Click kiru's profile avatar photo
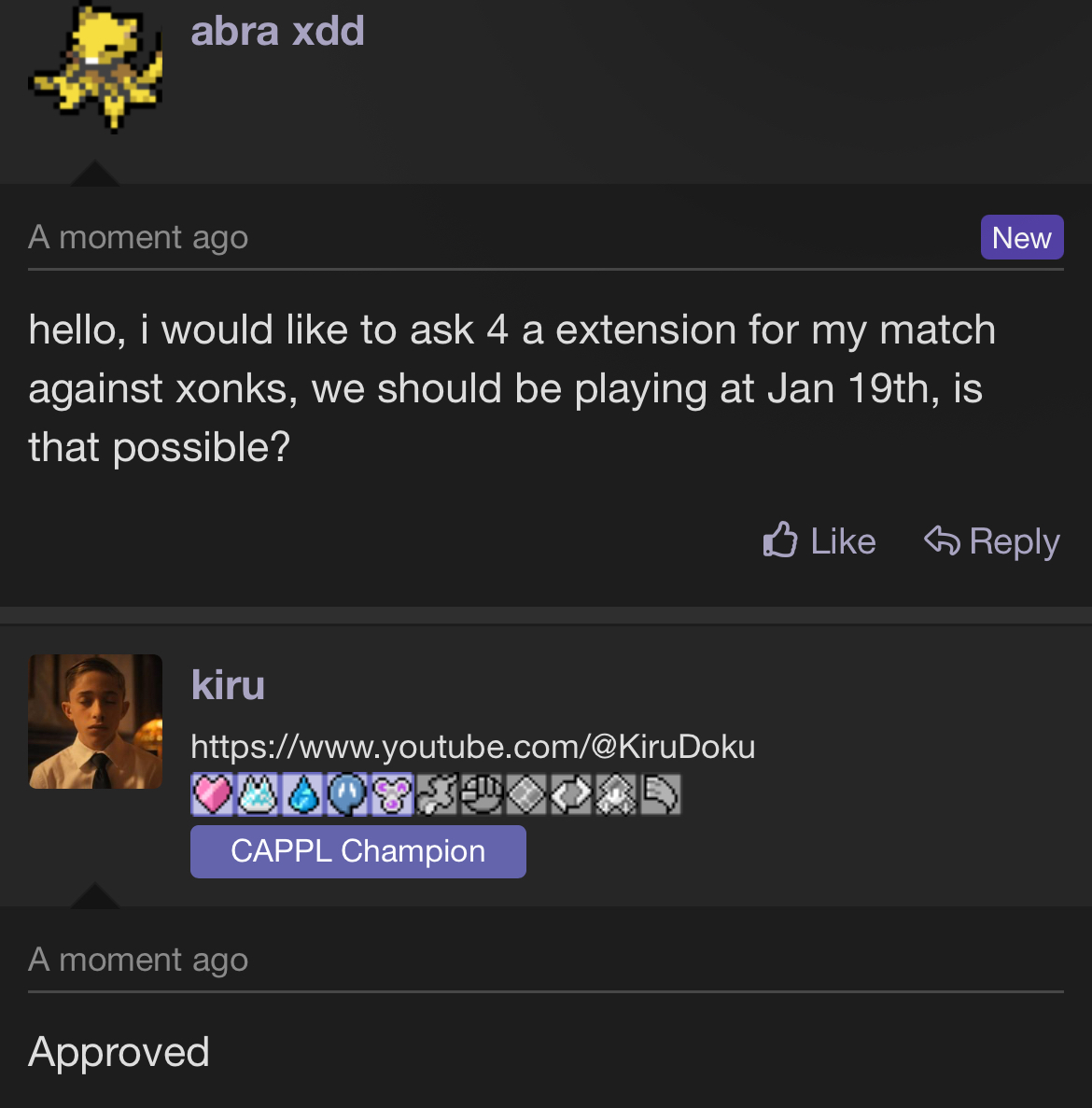The width and height of the screenshot is (1092, 1108). pos(95,722)
